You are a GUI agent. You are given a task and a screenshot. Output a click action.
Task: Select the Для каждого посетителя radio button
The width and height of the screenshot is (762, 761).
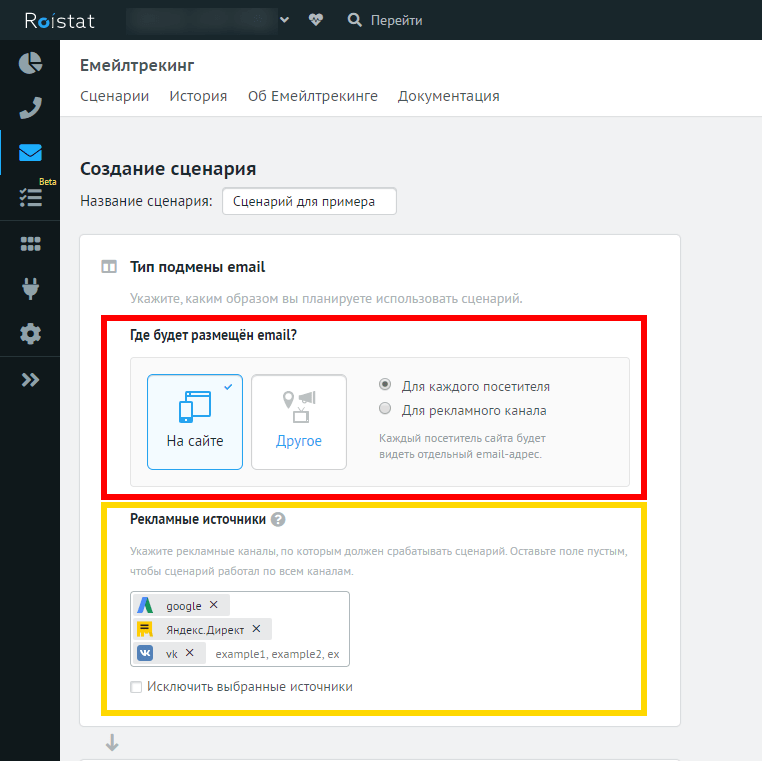(385, 384)
